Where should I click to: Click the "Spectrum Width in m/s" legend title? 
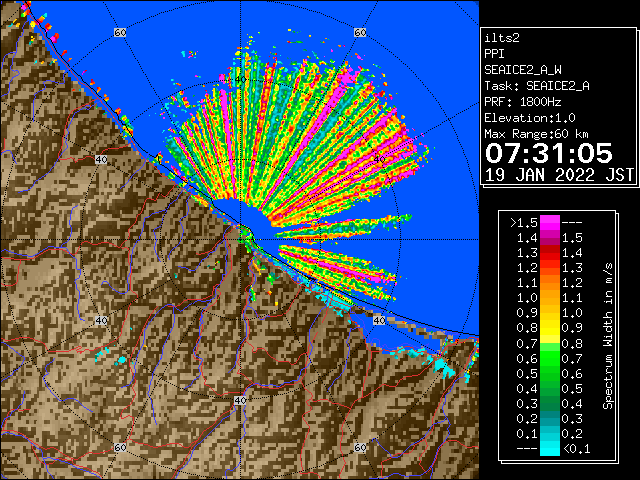point(608,336)
